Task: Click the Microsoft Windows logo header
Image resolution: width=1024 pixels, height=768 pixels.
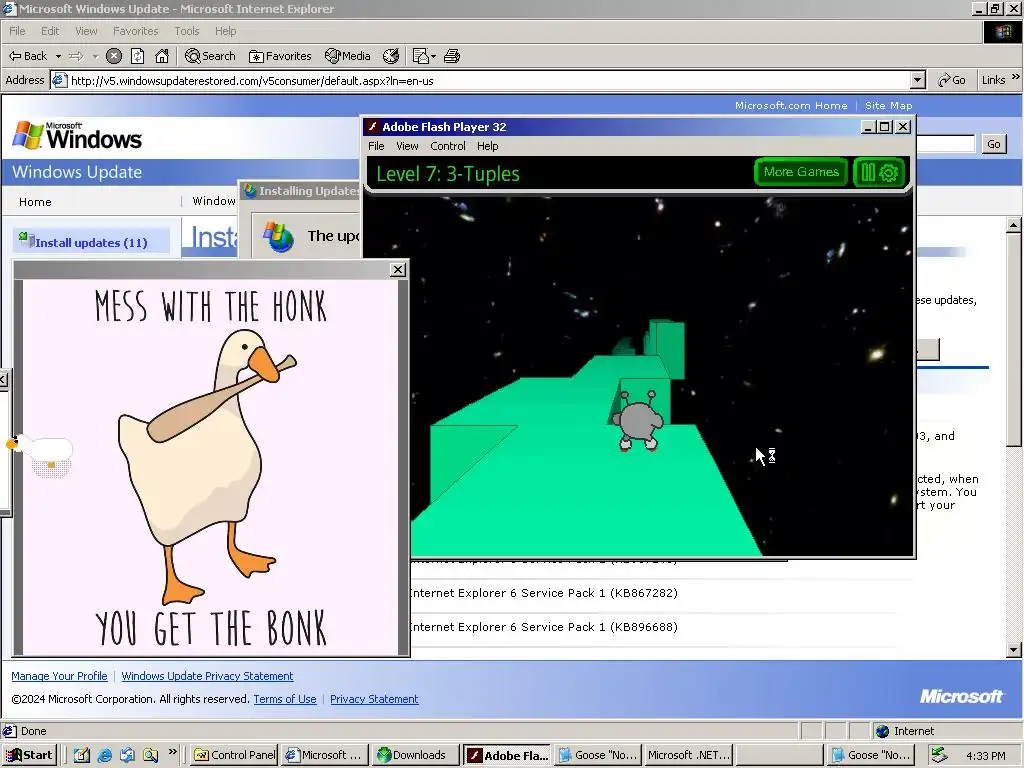Action: pos(78,135)
